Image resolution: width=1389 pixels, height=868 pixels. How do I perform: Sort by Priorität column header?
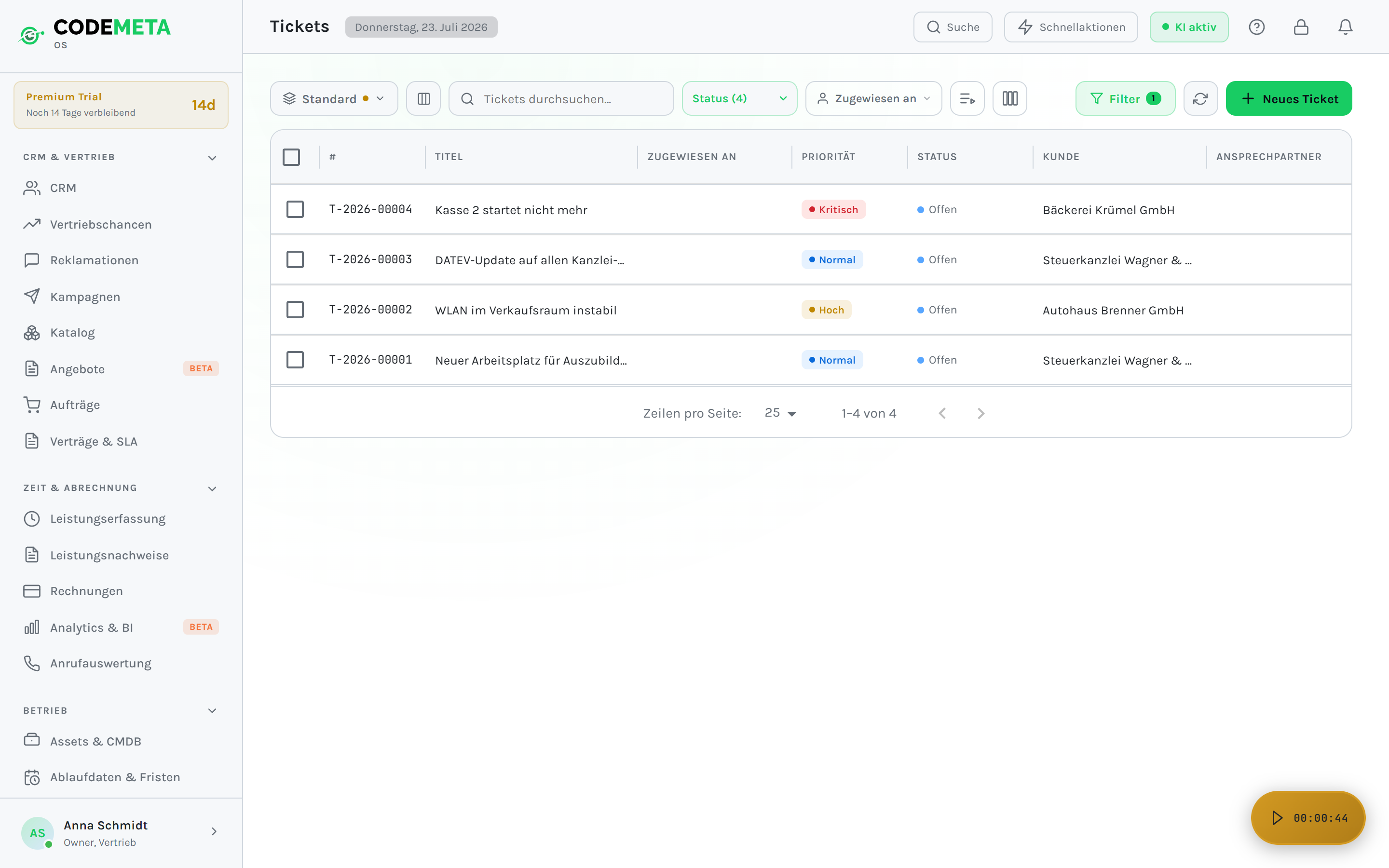pos(828,157)
